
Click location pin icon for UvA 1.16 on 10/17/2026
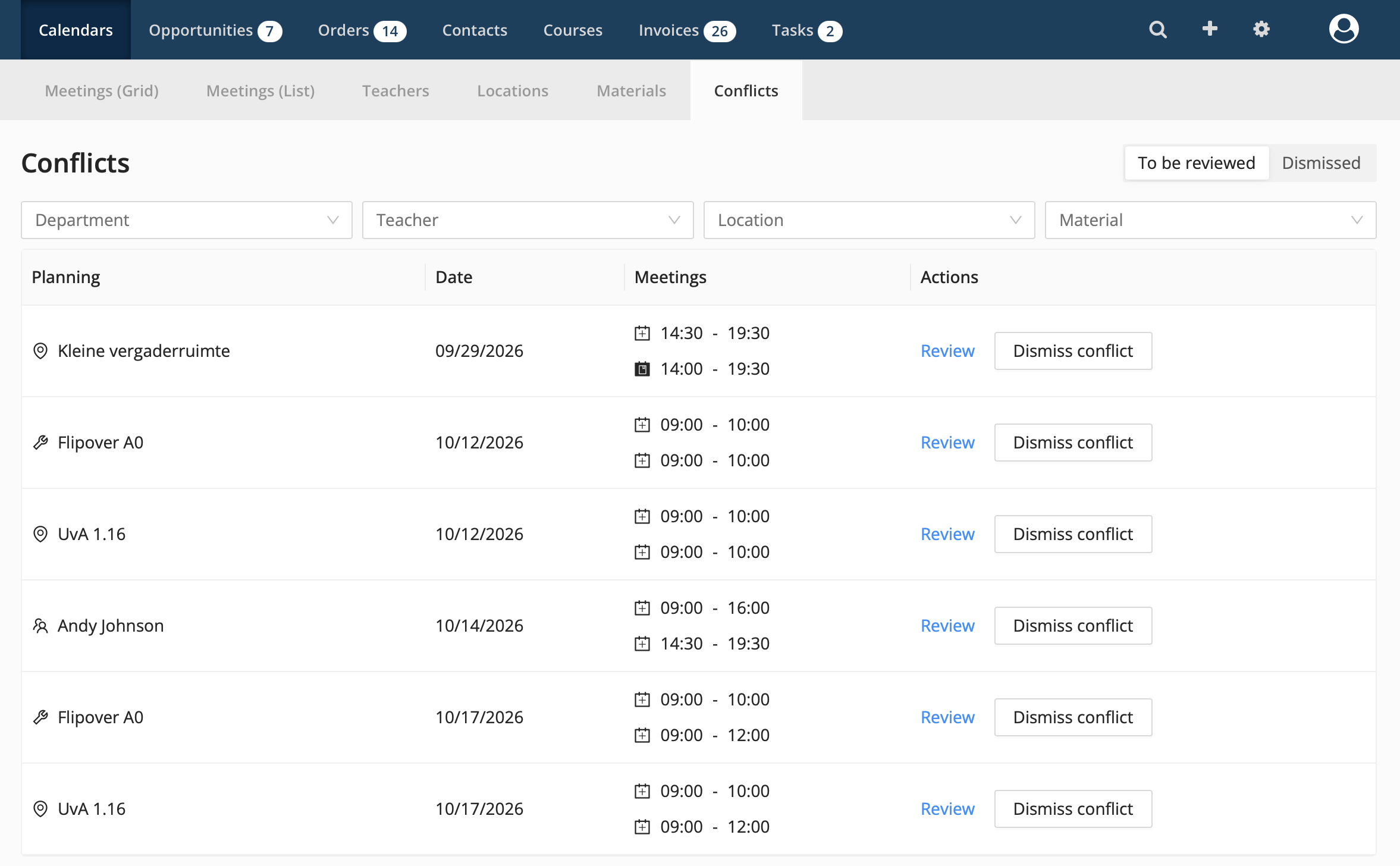point(40,809)
